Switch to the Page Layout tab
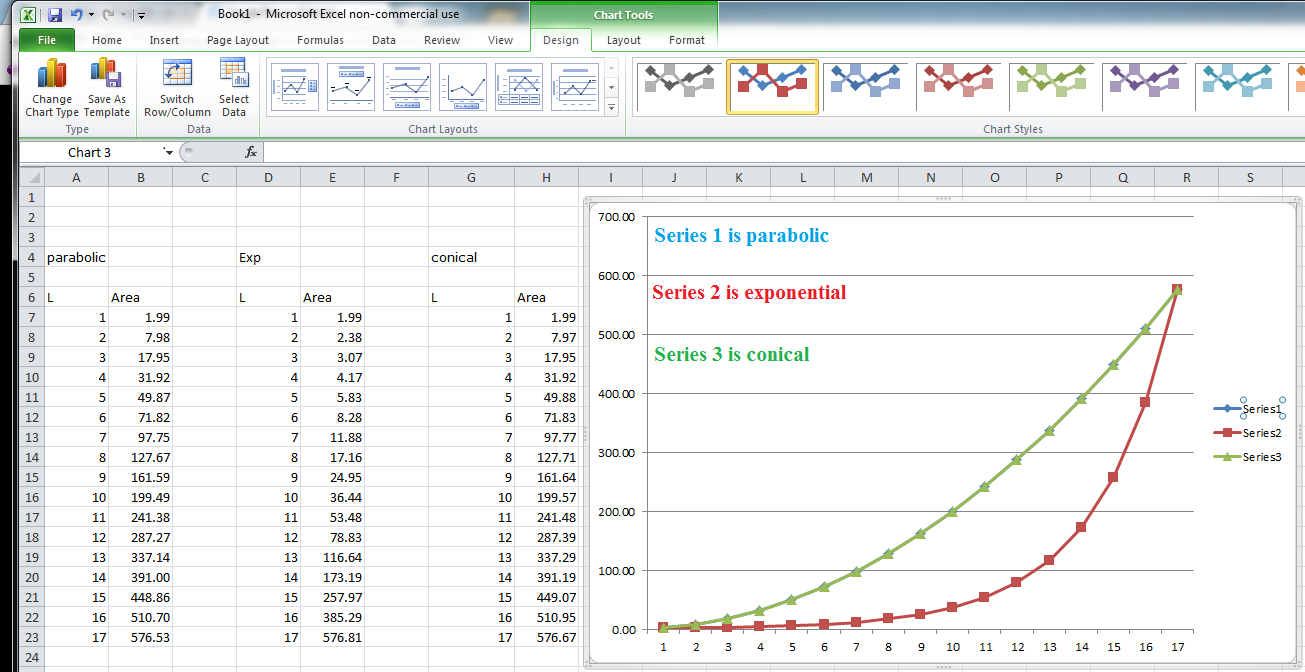The width and height of the screenshot is (1305, 672). click(x=238, y=40)
